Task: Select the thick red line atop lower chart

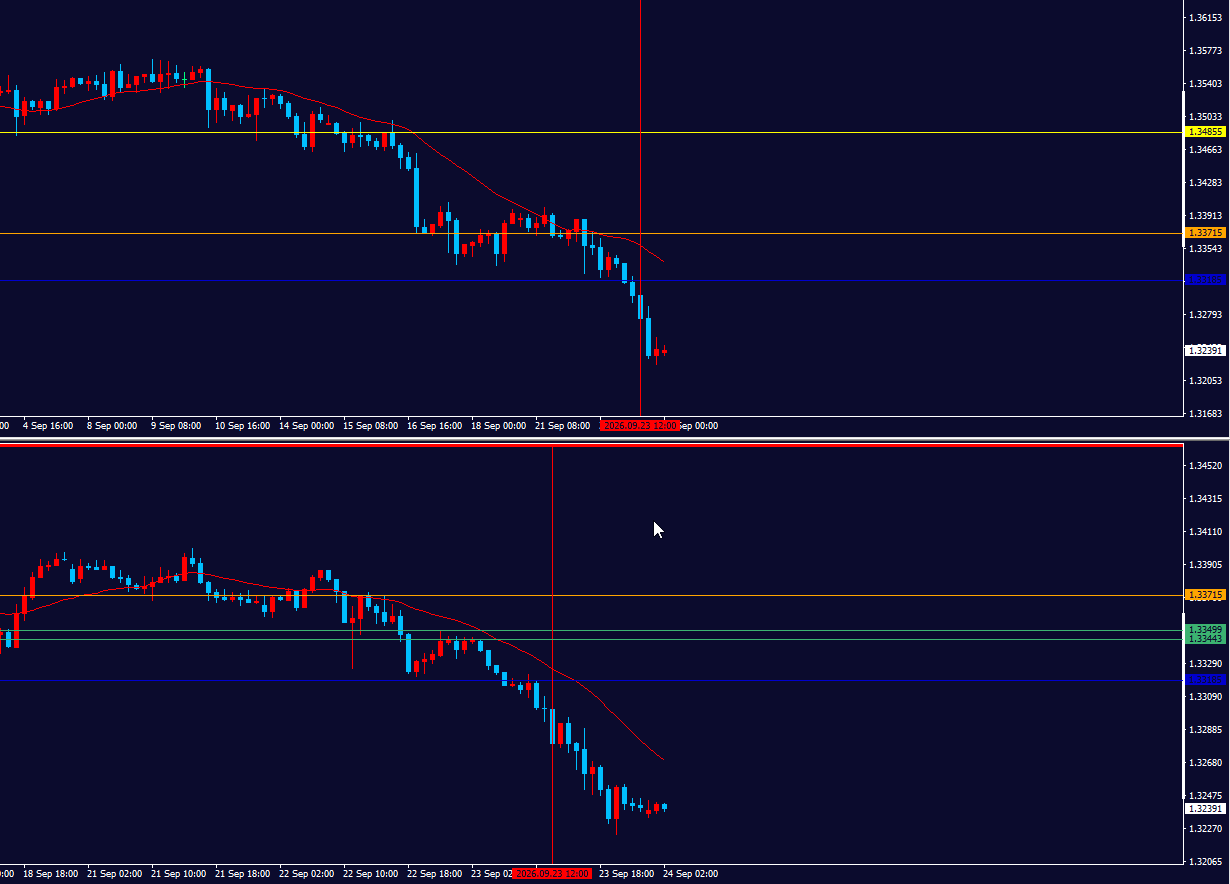Action: click(590, 445)
